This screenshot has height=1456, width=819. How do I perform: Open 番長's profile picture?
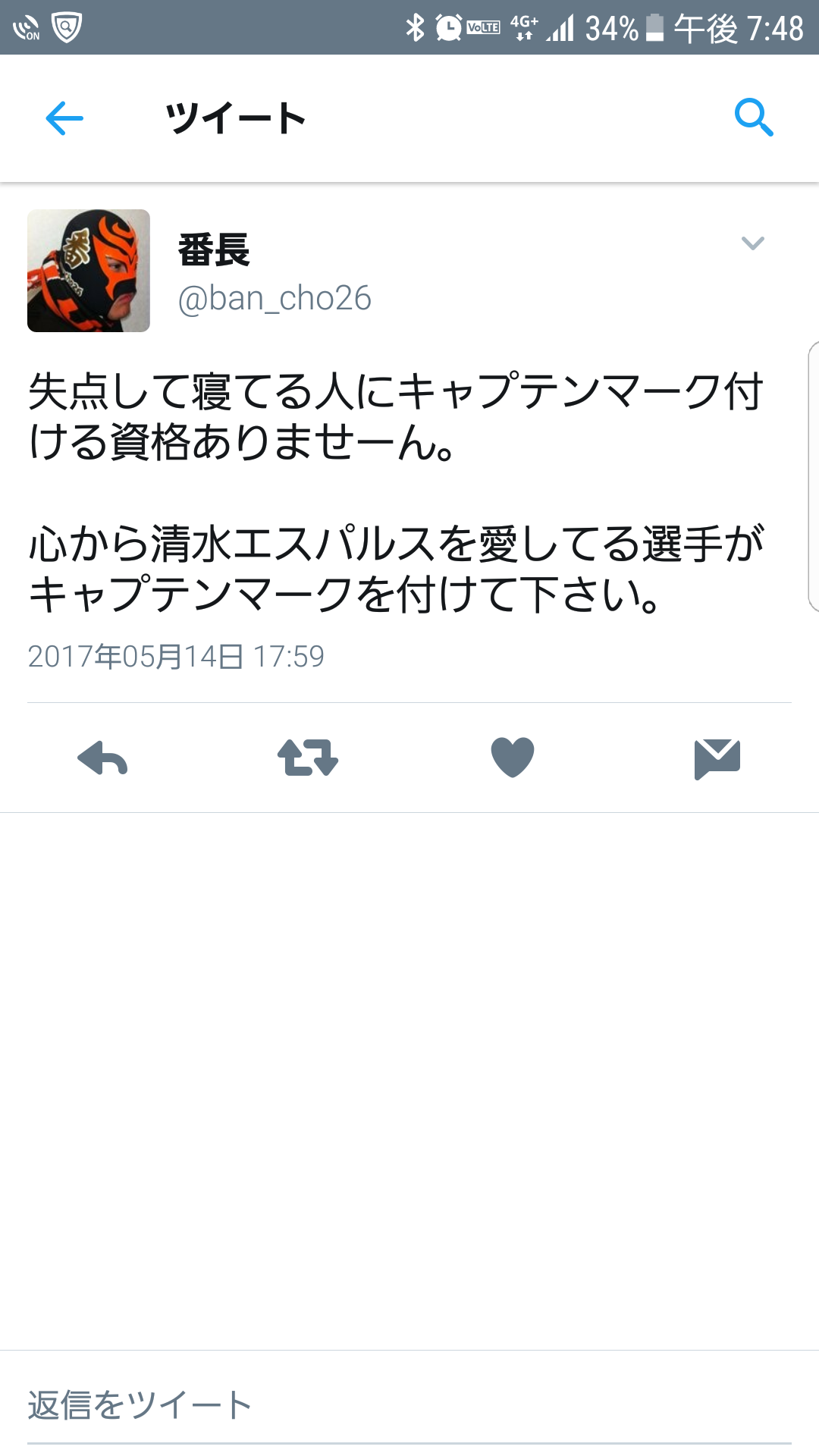(x=89, y=271)
